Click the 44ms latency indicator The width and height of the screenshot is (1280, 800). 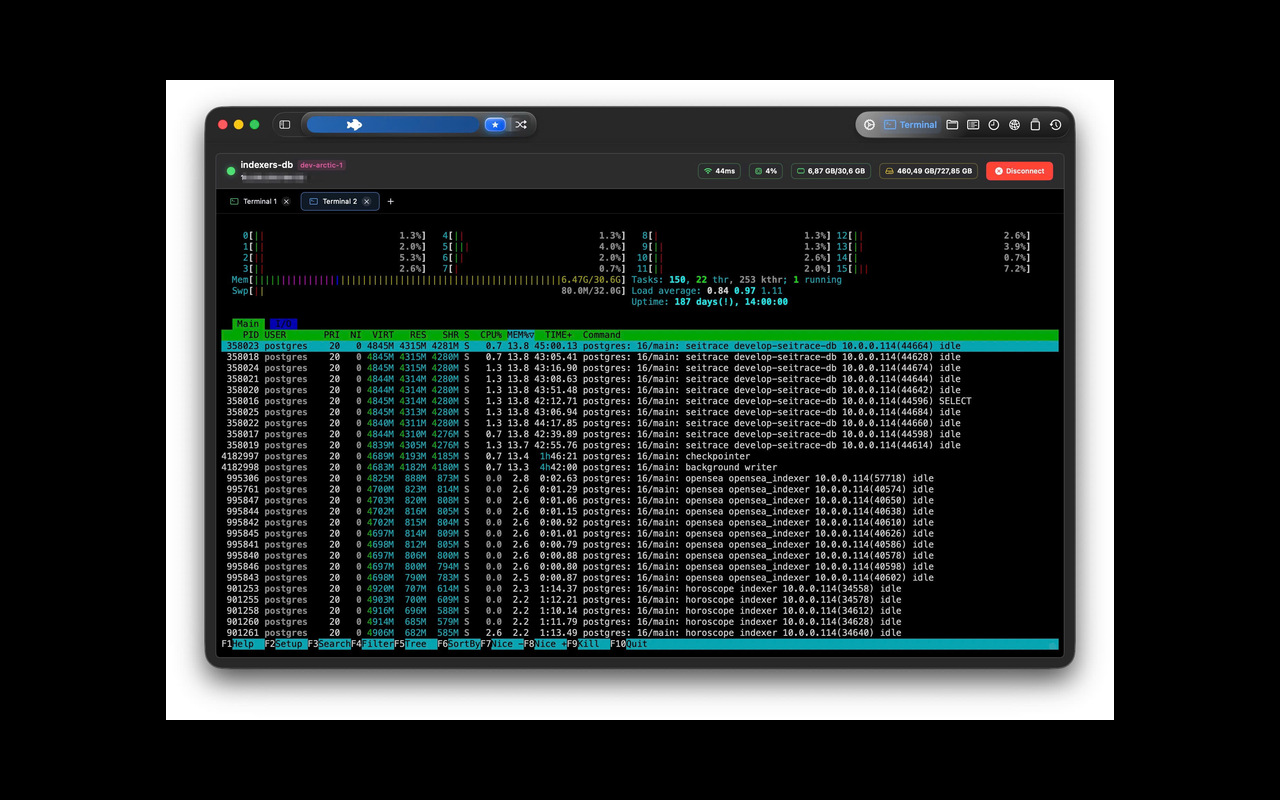click(720, 171)
